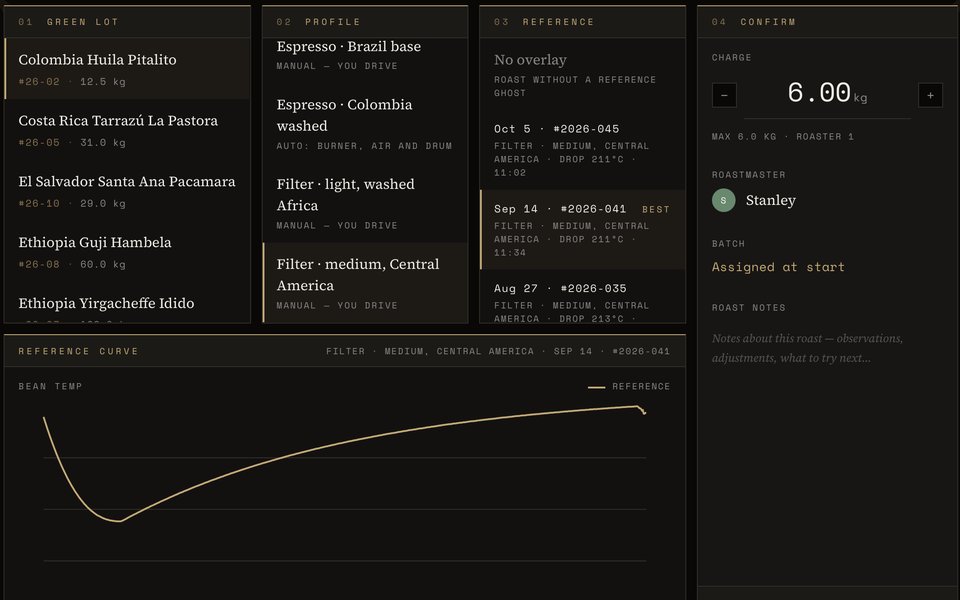960x600 pixels.
Task: Choose the No overlay reference option
Action: click(582, 74)
